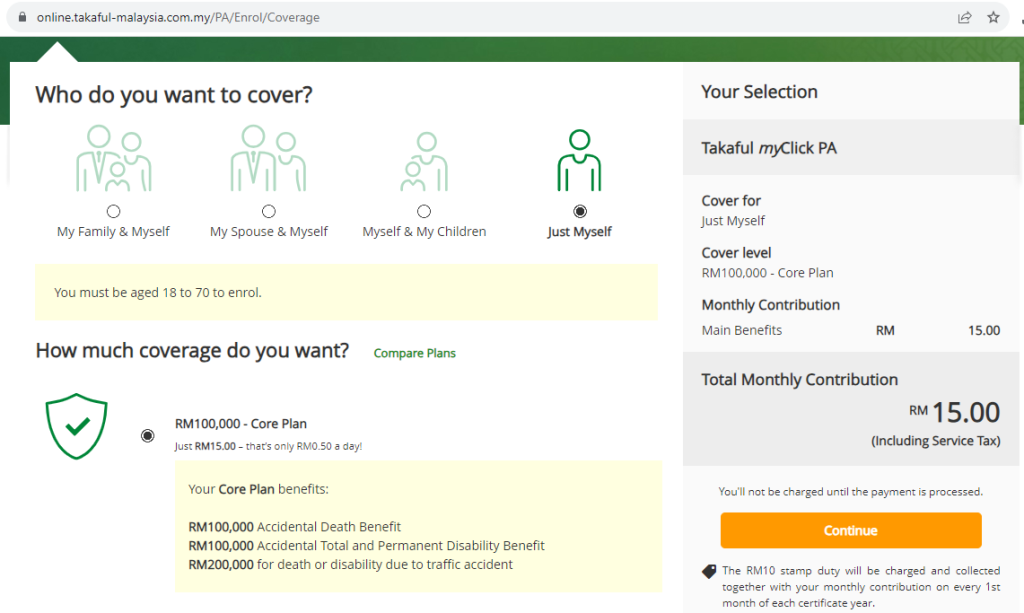Bookmark this page with the star icon

pos(993,18)
